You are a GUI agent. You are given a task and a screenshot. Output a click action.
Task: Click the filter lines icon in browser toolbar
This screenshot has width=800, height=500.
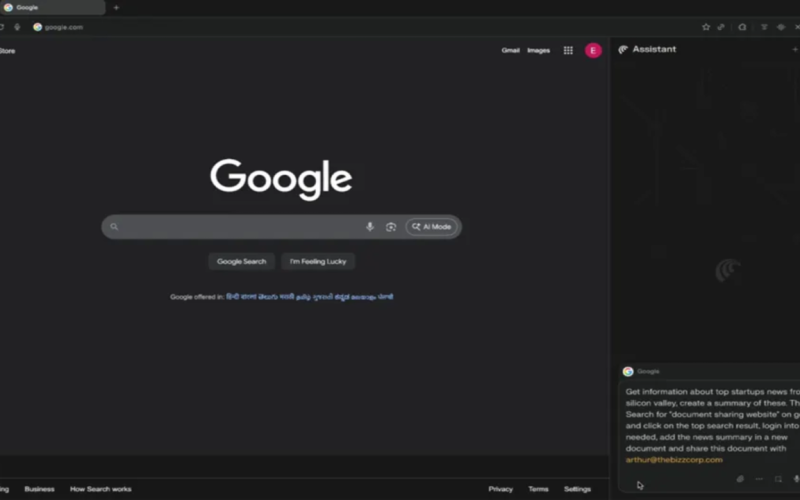coord(764,27)
